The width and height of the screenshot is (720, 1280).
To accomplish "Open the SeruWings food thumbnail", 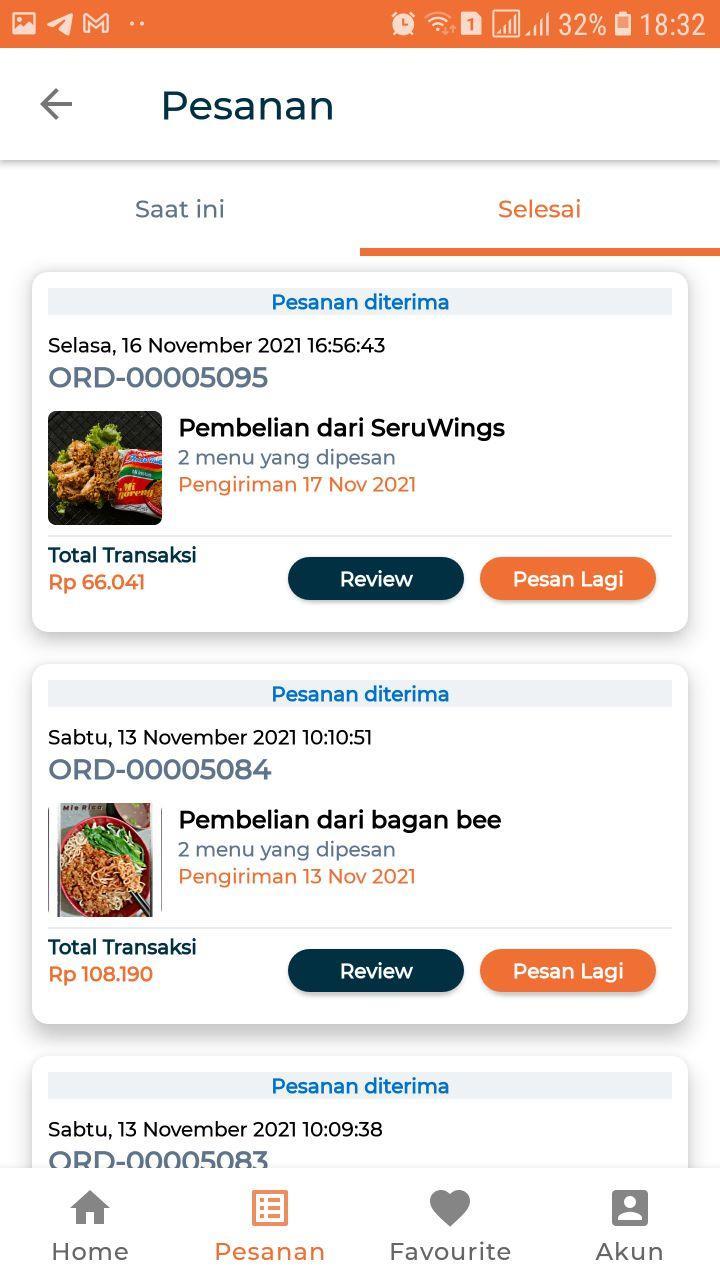I will tap(105, 468).
